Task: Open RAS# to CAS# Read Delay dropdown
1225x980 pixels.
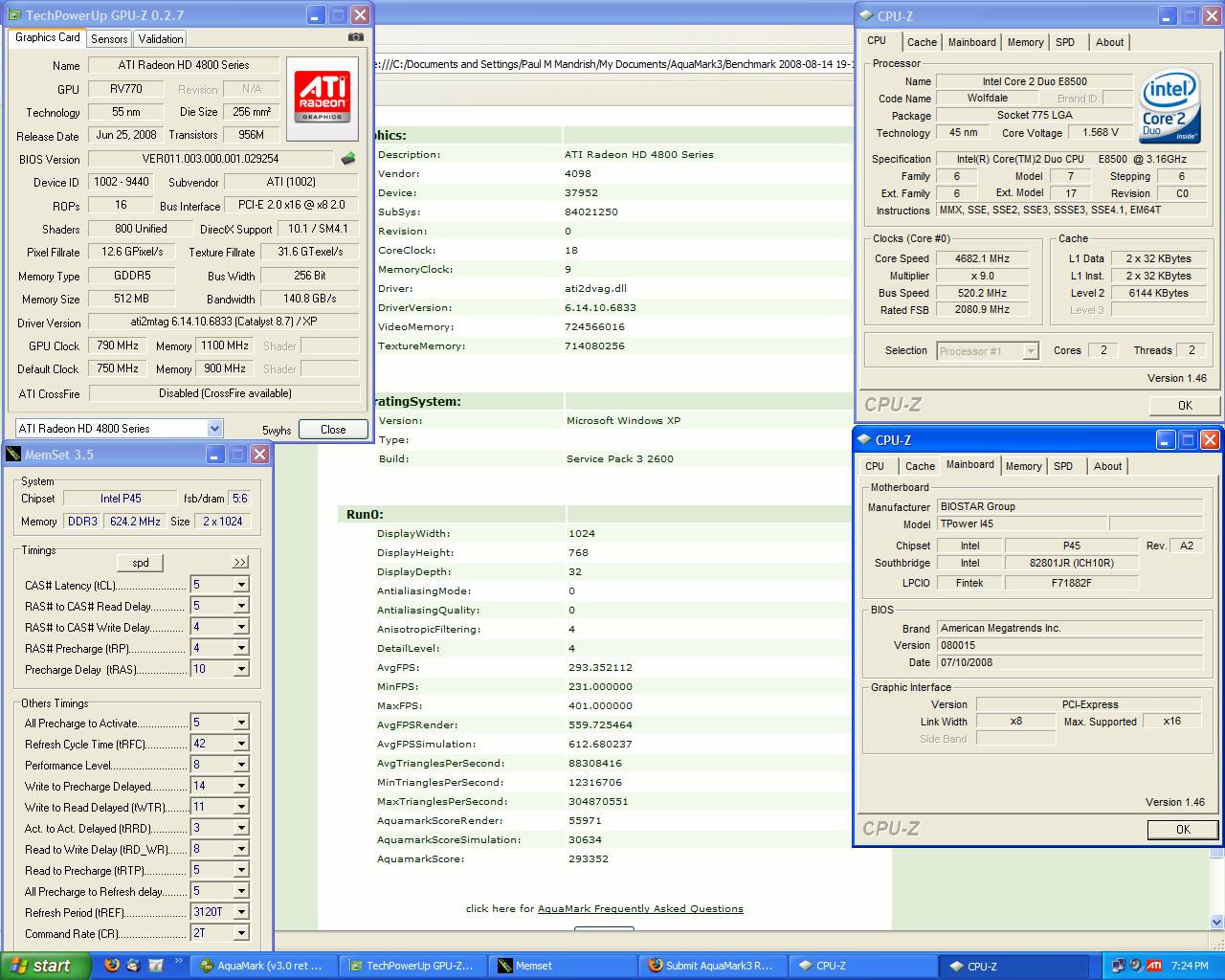Action: click(241, 606)
